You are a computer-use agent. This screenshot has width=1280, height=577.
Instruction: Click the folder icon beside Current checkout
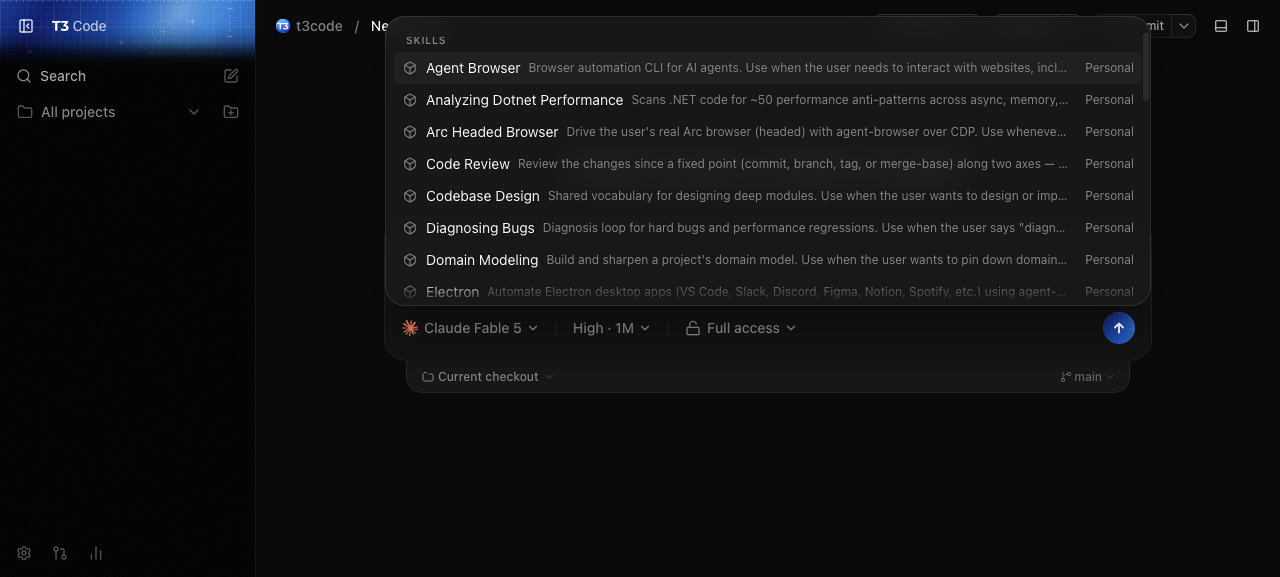[428, 377]
